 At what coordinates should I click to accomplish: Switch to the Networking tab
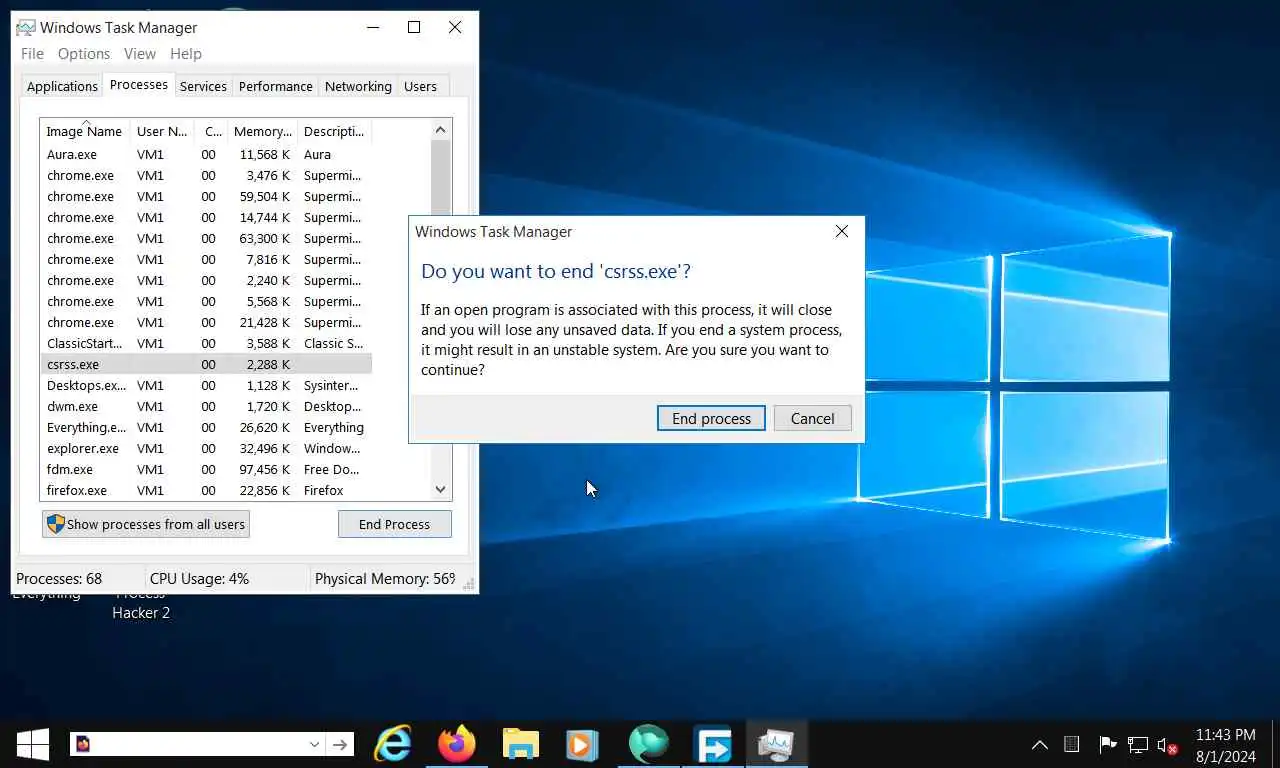tap(358, 86)
